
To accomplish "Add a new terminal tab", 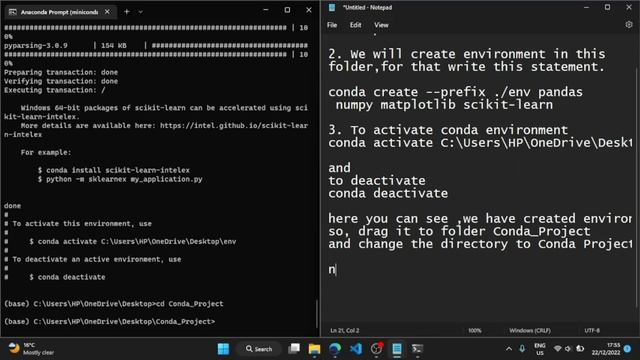I will coord(127,12).
